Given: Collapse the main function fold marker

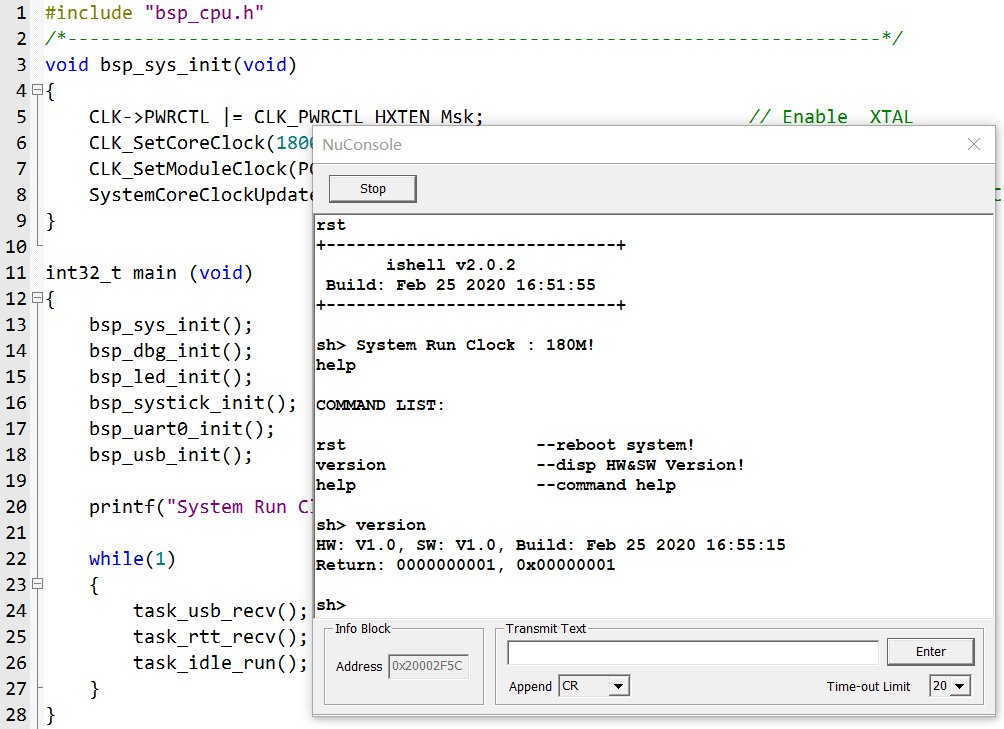Looking at the screenshot, I should tap(38, 298).
